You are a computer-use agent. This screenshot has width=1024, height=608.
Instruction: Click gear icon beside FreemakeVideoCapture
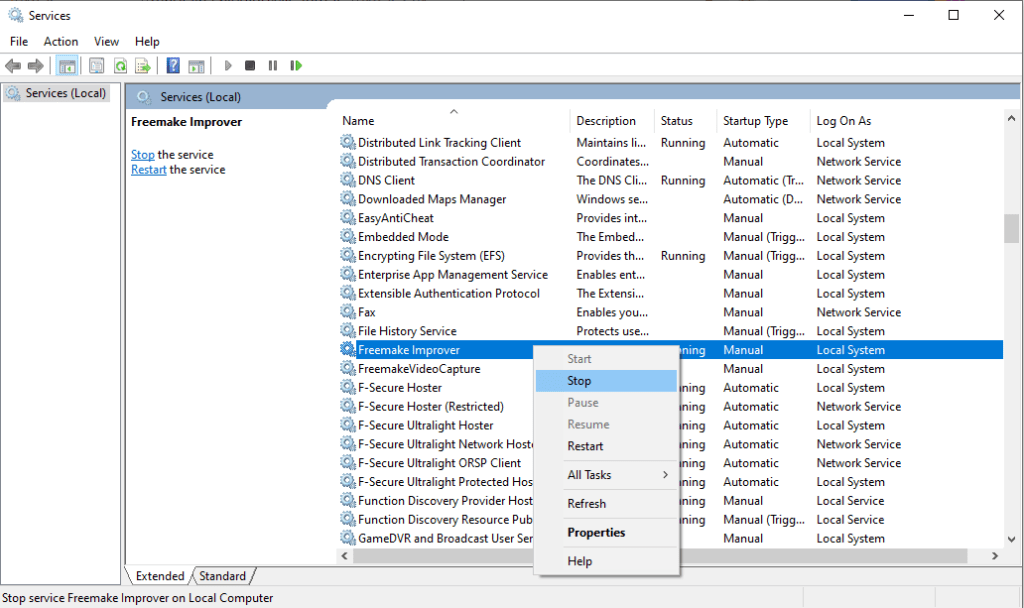pyautogui.click(x=348, y=368)
